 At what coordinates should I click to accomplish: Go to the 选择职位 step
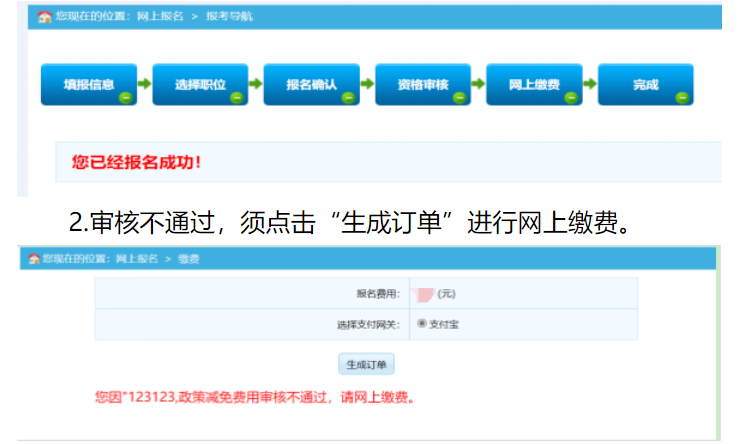[199, 85]
